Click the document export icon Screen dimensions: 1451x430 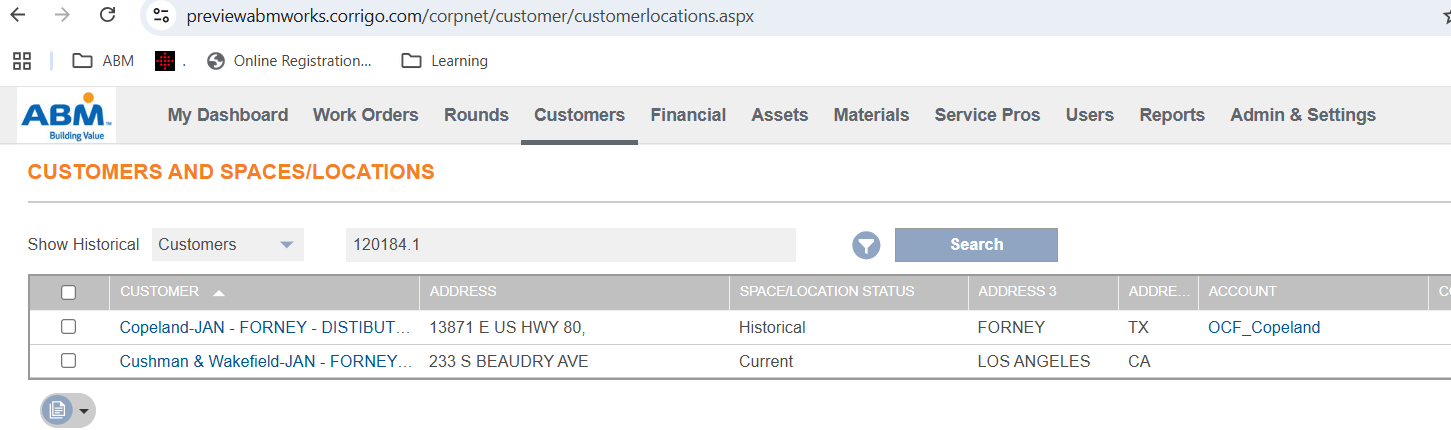58,410
